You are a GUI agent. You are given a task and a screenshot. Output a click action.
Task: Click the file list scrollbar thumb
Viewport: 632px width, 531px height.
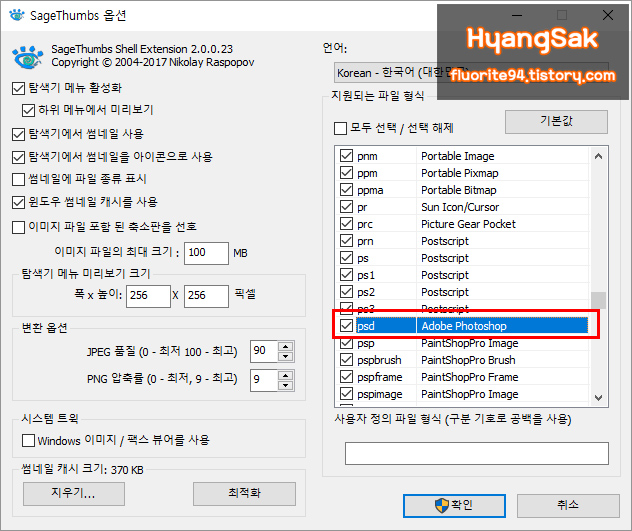(599, 300)
